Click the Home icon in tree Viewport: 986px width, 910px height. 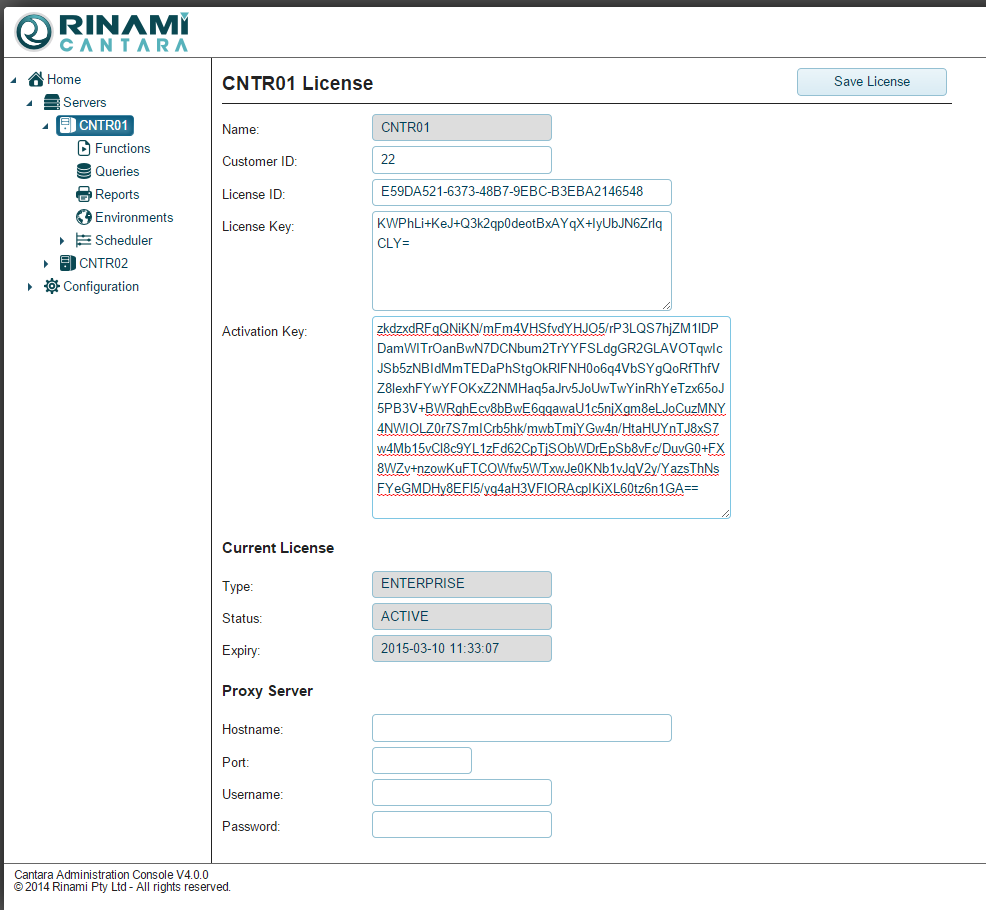point(36,79)
